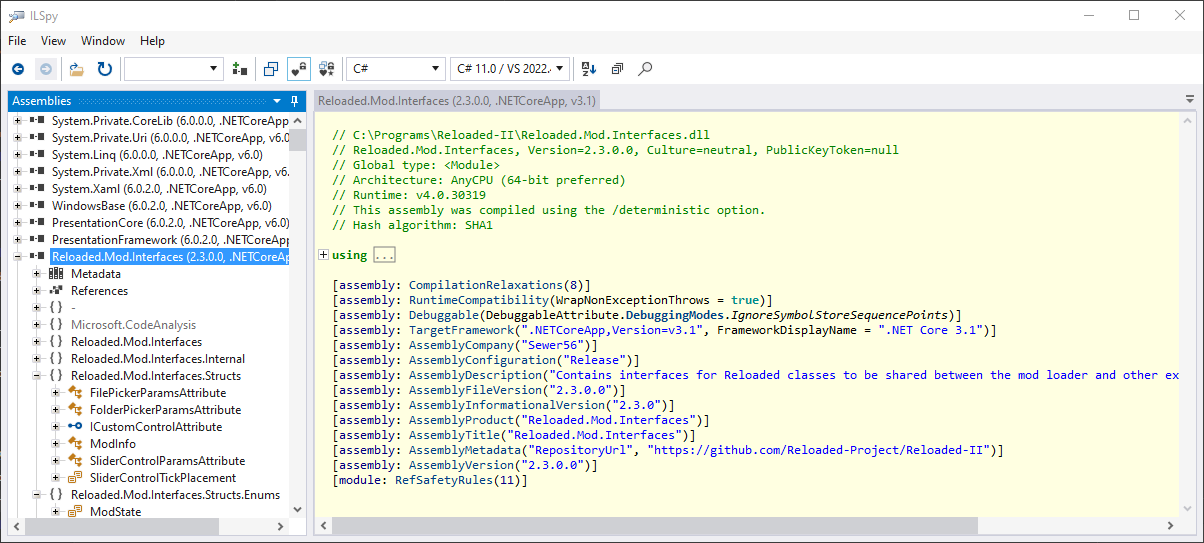Click the Manage assembly lists icon
The height and width of the screenshot is (543, 1204).
[x=239, y=69]
